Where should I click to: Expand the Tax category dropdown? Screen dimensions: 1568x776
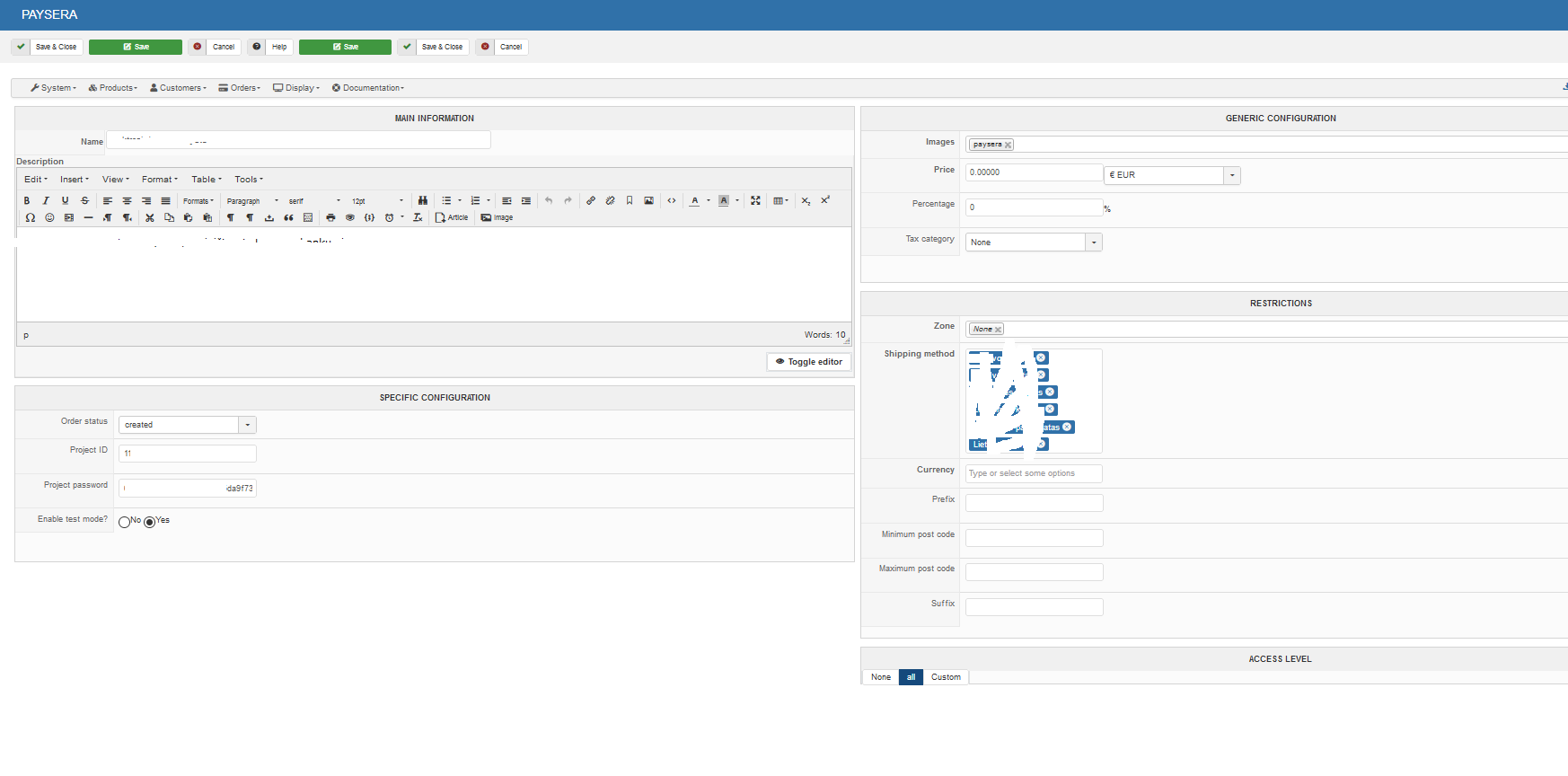point(1034,242)
